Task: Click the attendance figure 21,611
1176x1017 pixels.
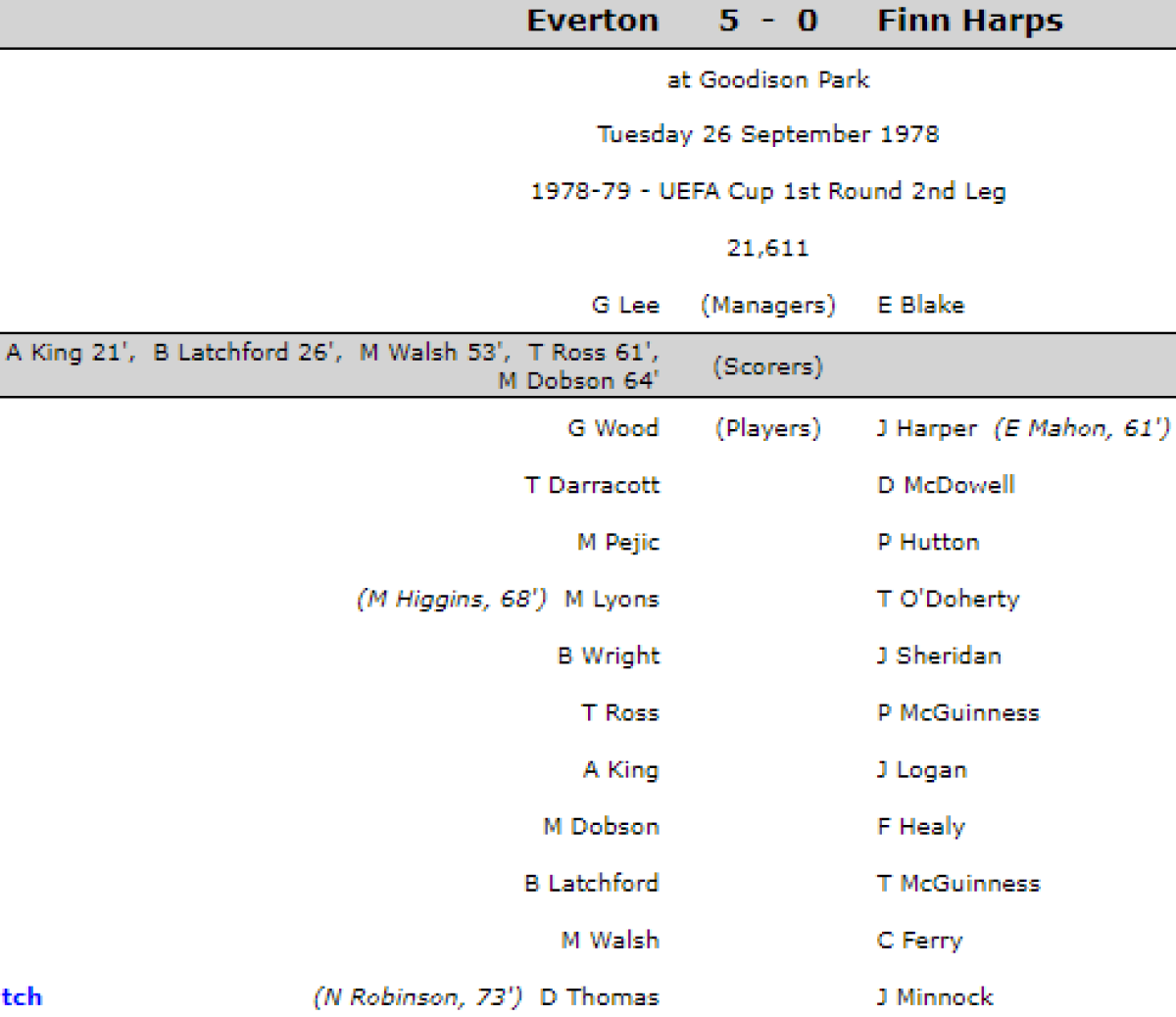Action: coord(767,248)
